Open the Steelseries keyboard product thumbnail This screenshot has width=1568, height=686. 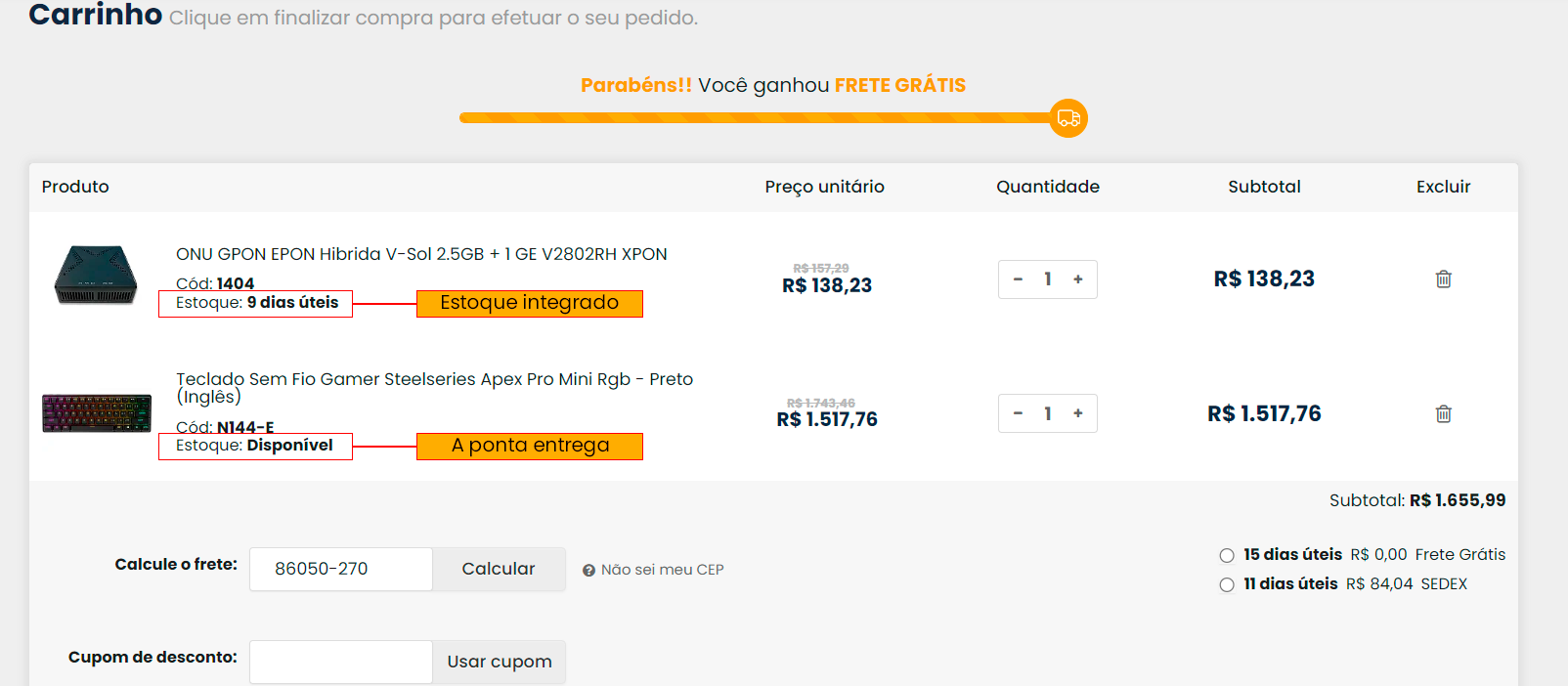[x=97, y=413]
